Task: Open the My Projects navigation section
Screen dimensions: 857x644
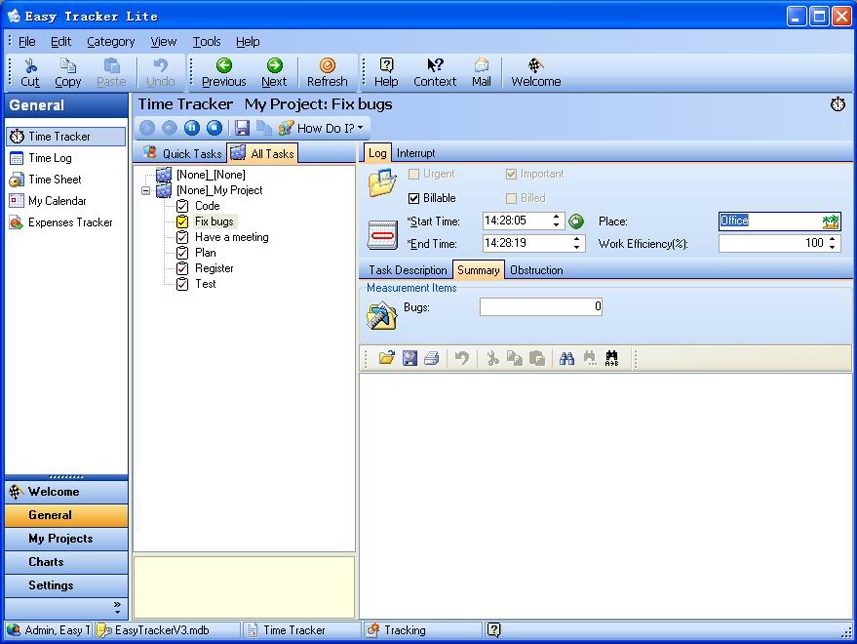Action: 60,539
